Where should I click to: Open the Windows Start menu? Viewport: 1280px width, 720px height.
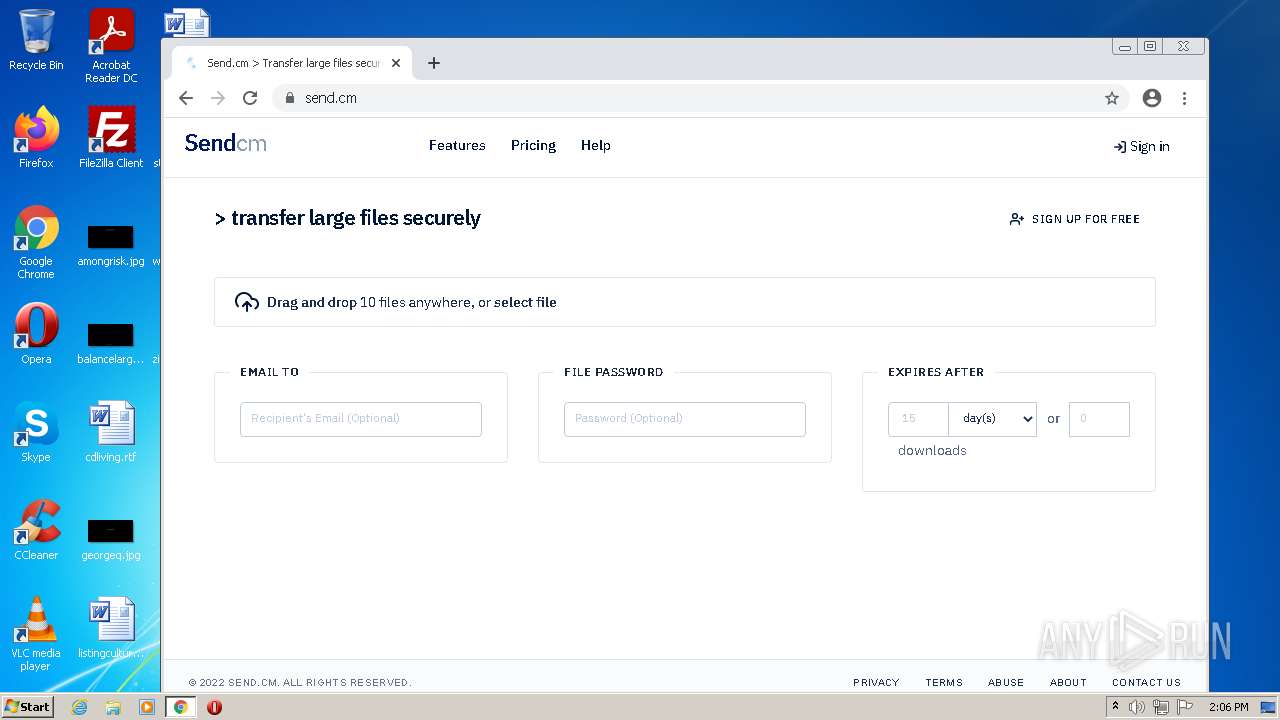coord(28,707)
